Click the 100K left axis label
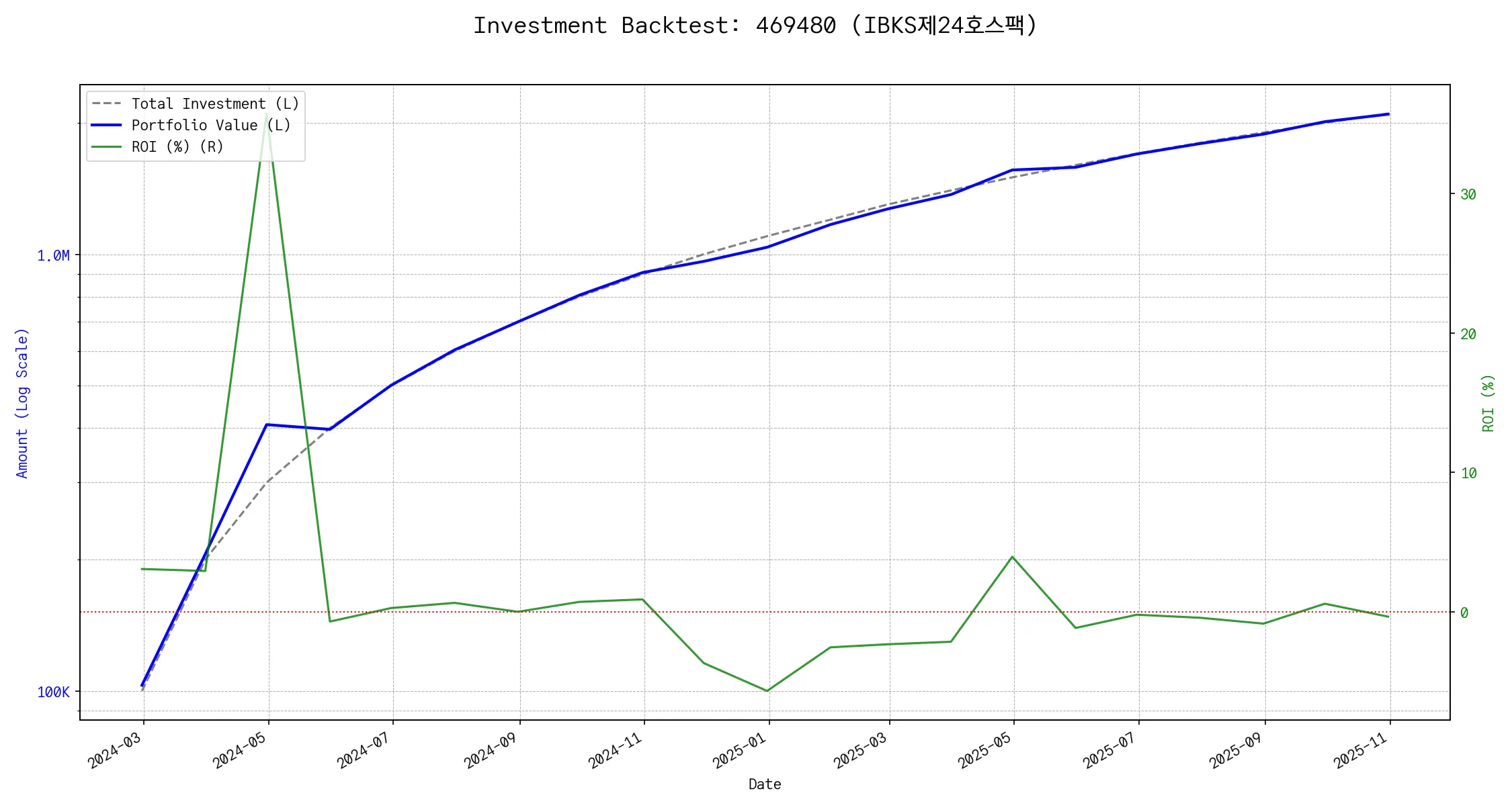This screenshot has width=1512, height=806. 53,692
